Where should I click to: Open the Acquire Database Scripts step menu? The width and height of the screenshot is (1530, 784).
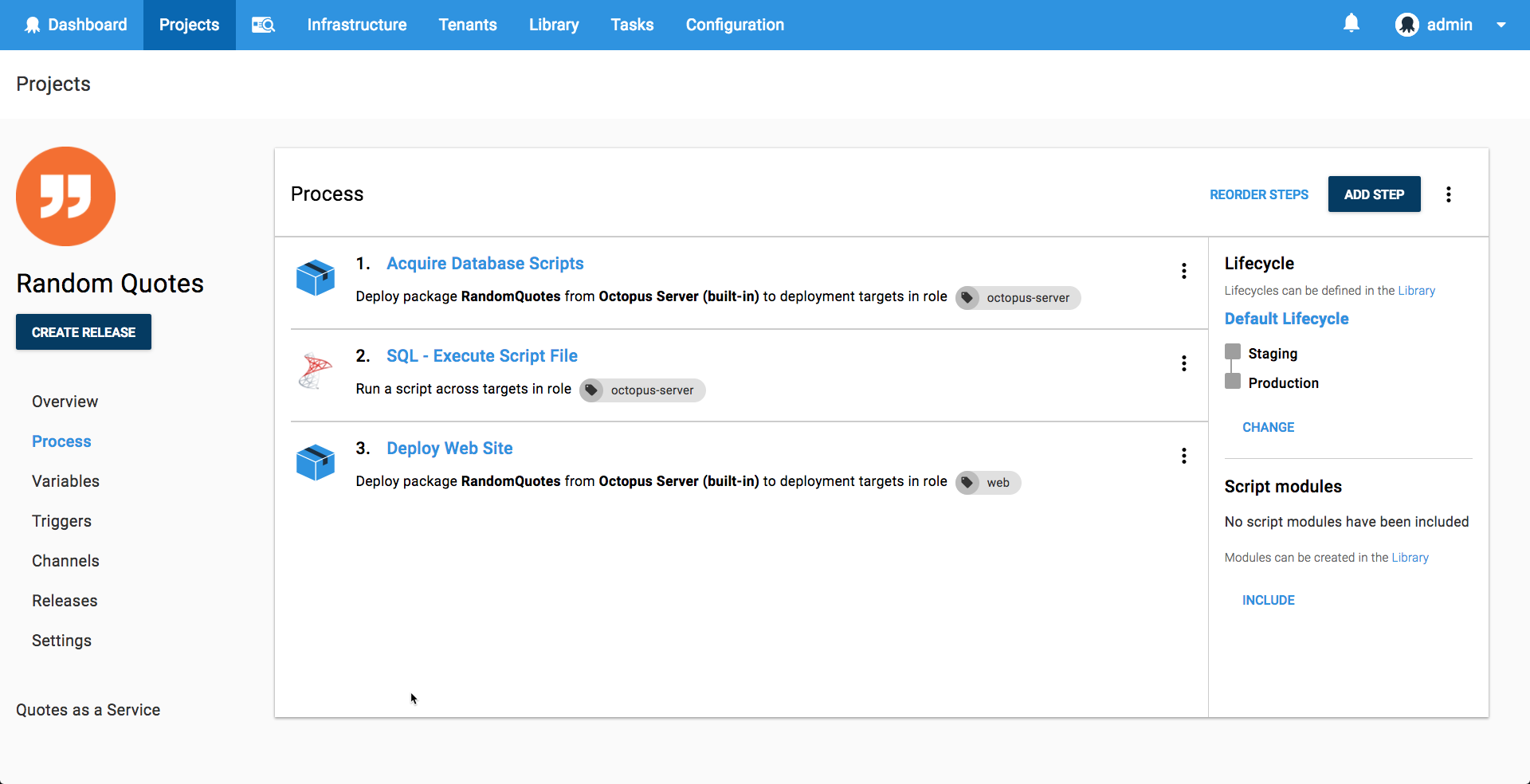point(1184,271)
